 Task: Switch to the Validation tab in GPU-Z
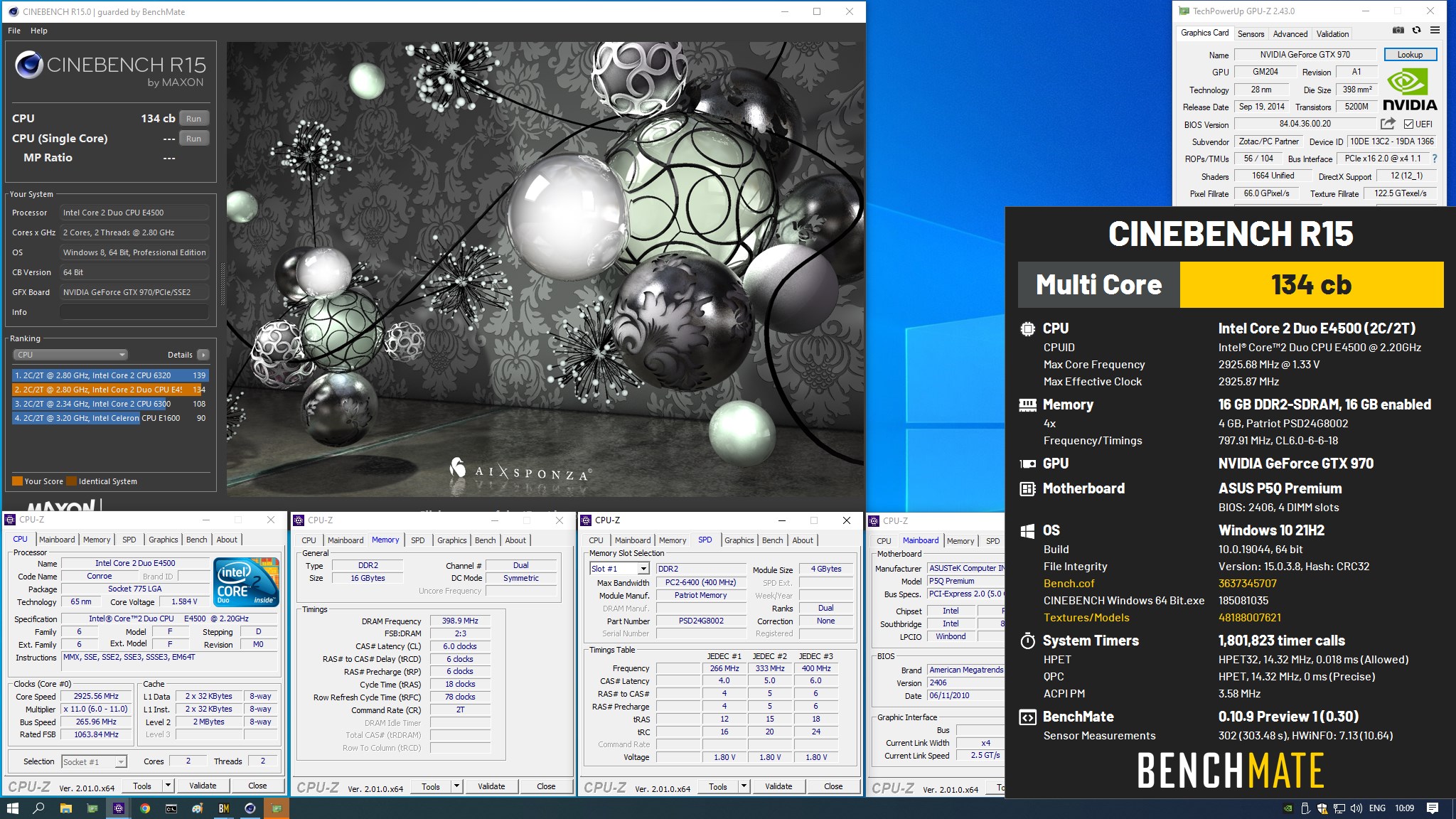(1332, 33)
